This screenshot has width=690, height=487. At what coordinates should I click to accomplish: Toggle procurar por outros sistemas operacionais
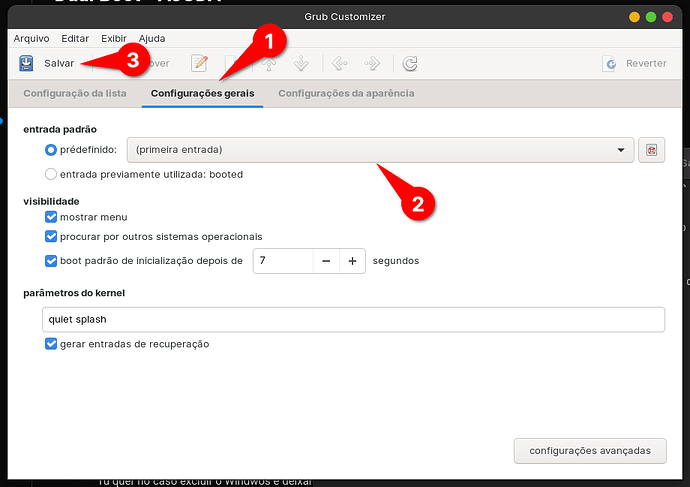coord(51,236)
